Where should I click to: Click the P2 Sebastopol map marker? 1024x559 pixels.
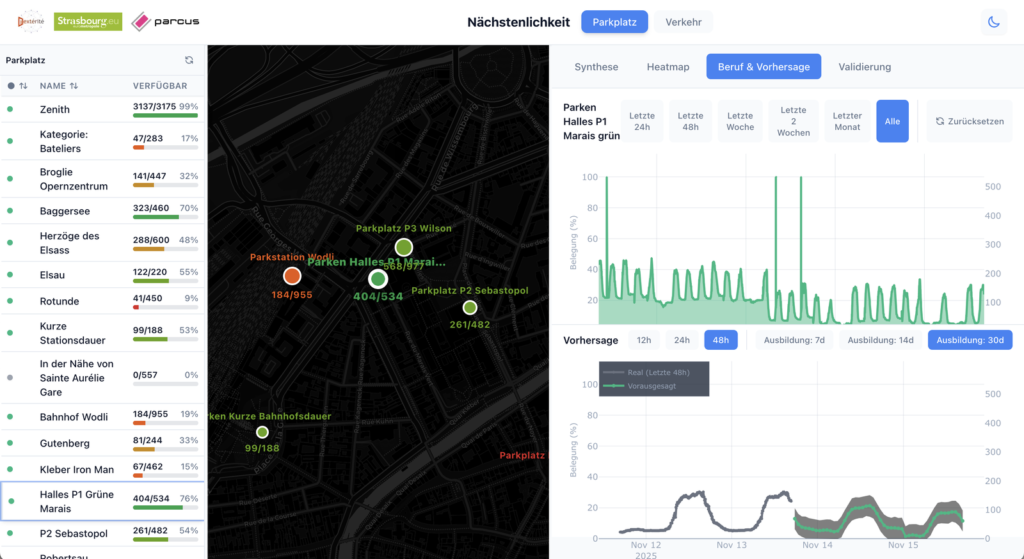[x=469, y=307]
